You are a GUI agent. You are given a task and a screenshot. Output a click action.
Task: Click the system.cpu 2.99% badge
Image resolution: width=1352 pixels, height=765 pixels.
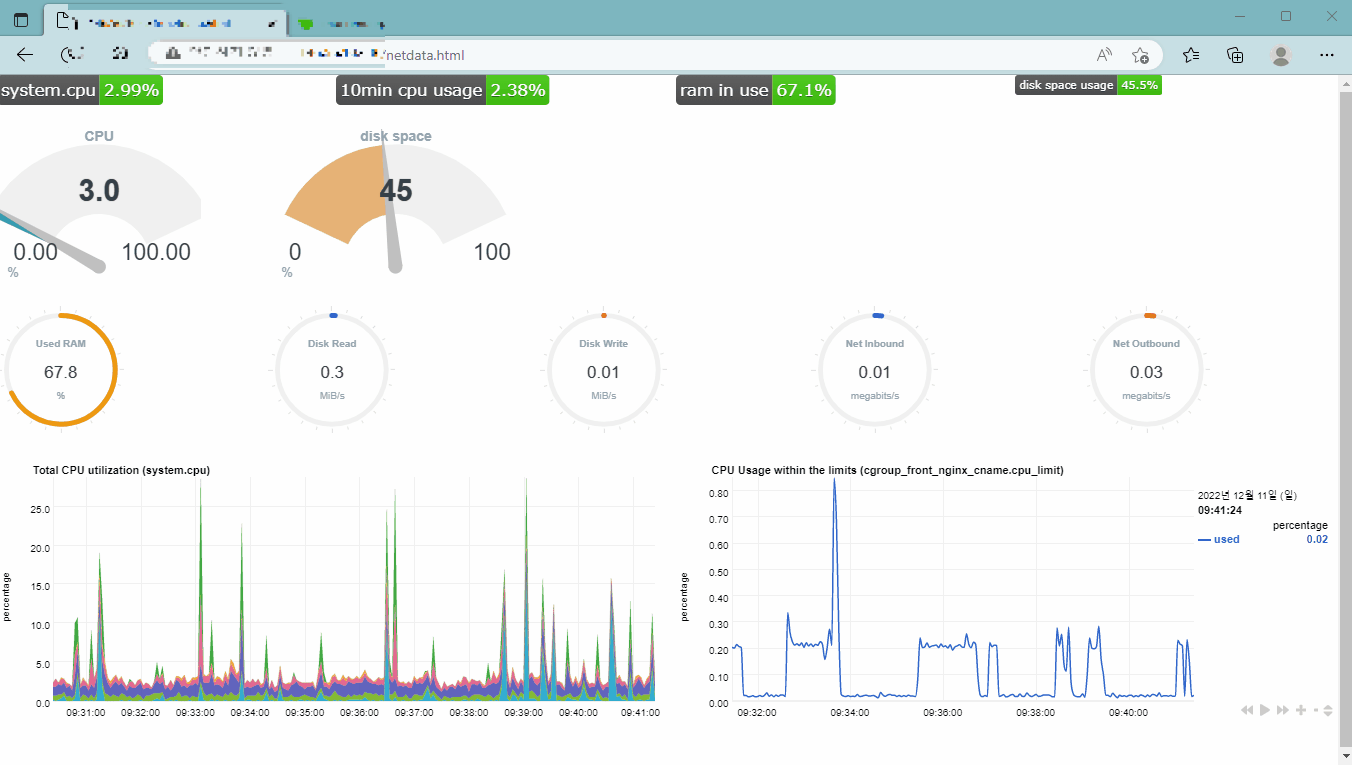tap(80, 90)
